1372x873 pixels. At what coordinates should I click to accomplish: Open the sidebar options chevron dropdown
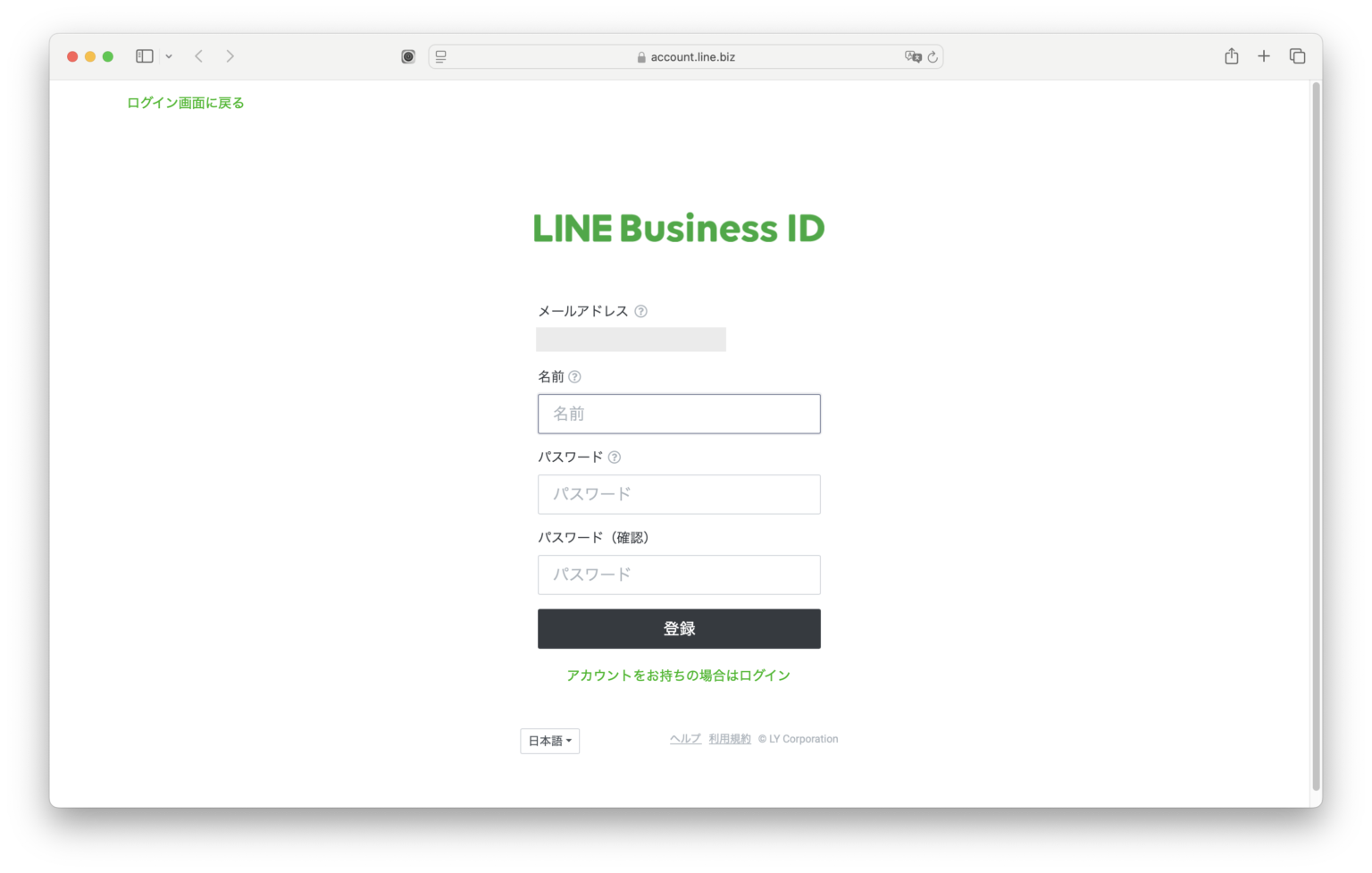[x=169, y=56]
